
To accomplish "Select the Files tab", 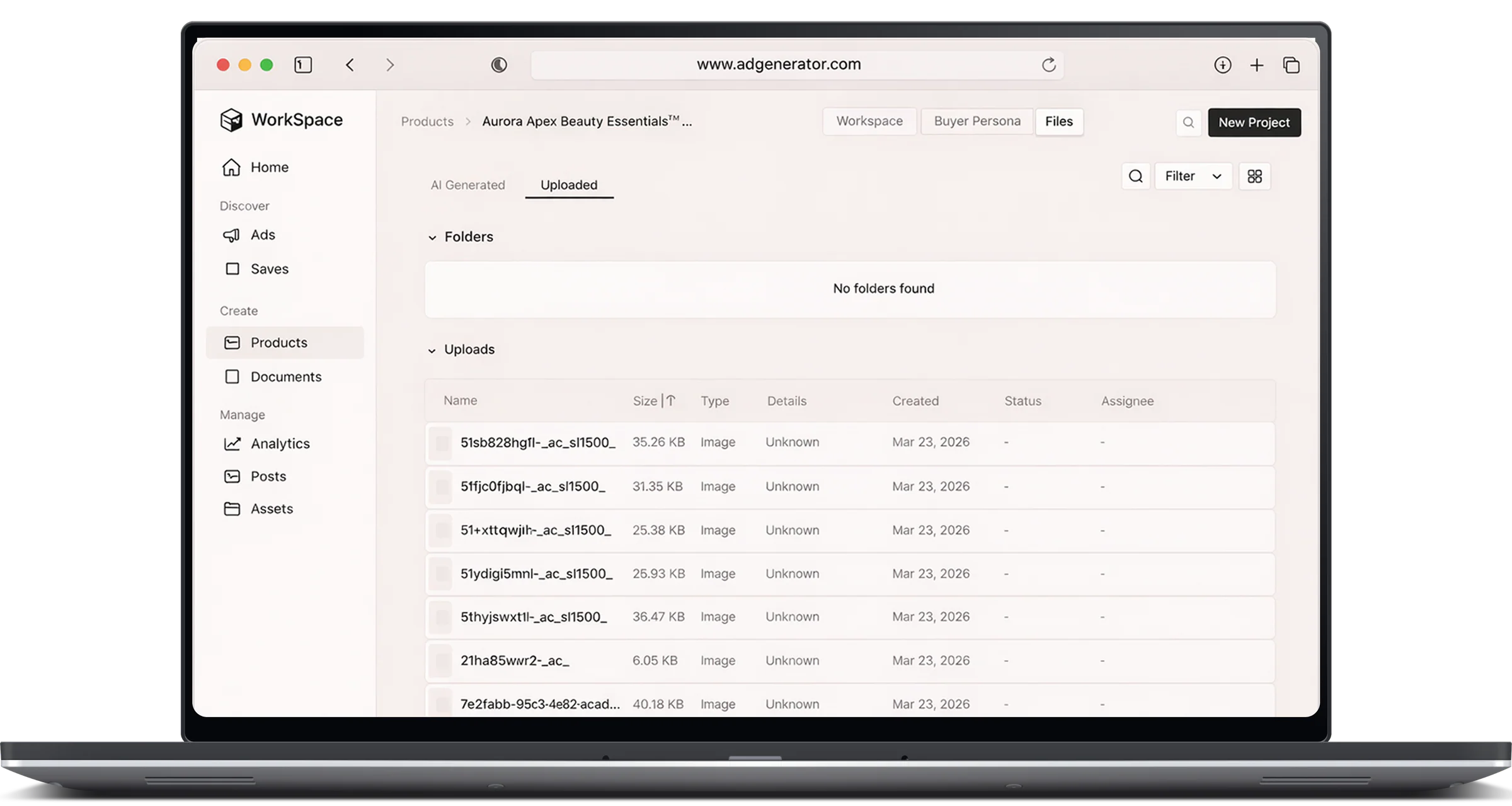I will (x=1058, y=122).
